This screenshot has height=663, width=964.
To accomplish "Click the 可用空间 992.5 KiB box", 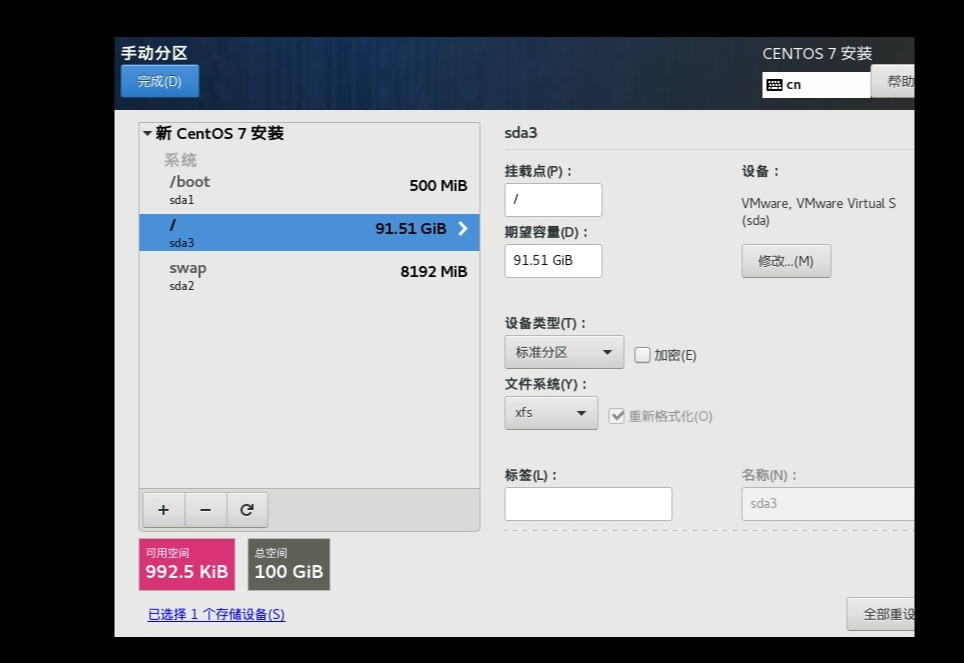I will click(x=187, y=565).
